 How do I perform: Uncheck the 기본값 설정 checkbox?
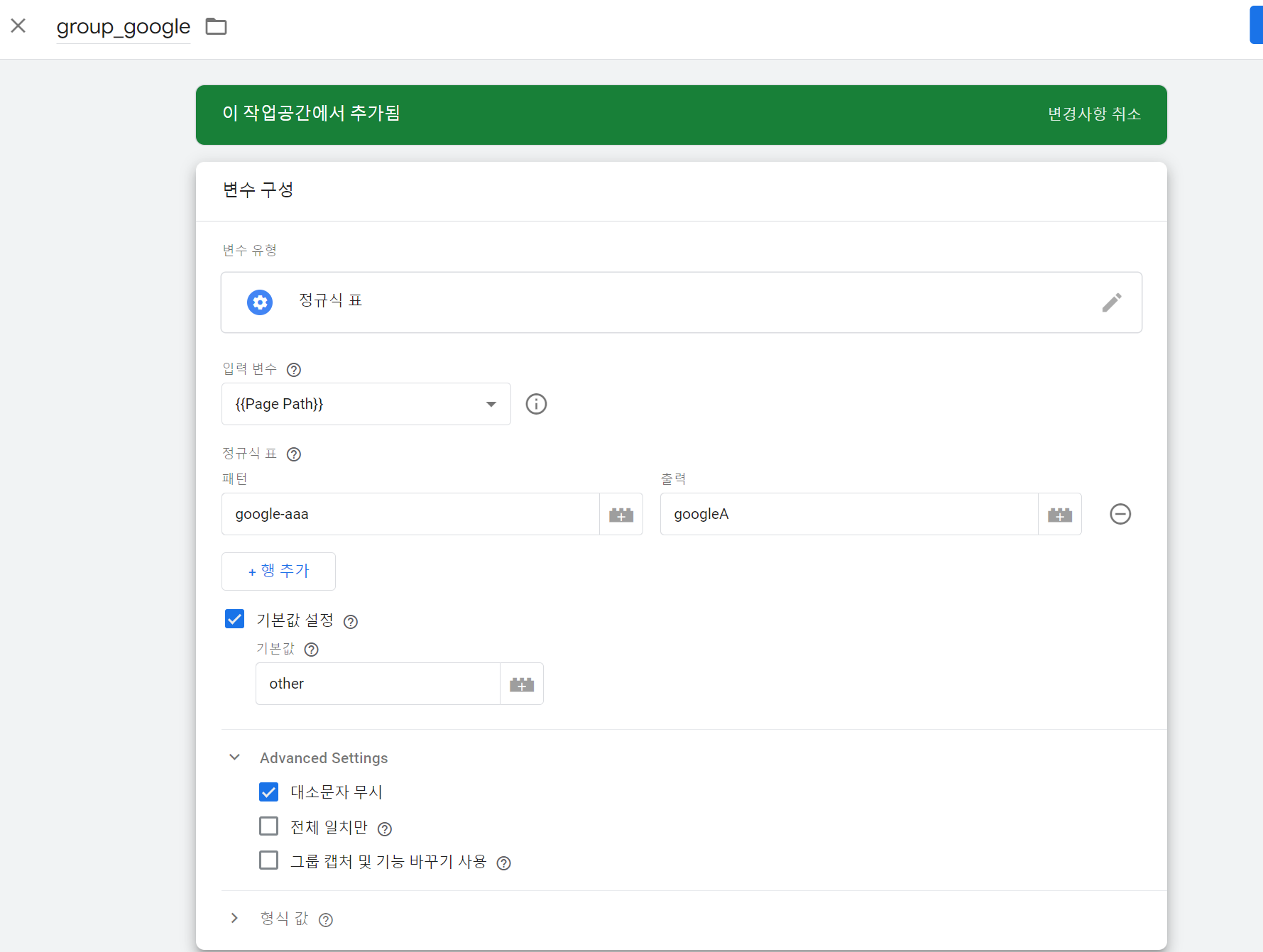[x=234, y=619]
